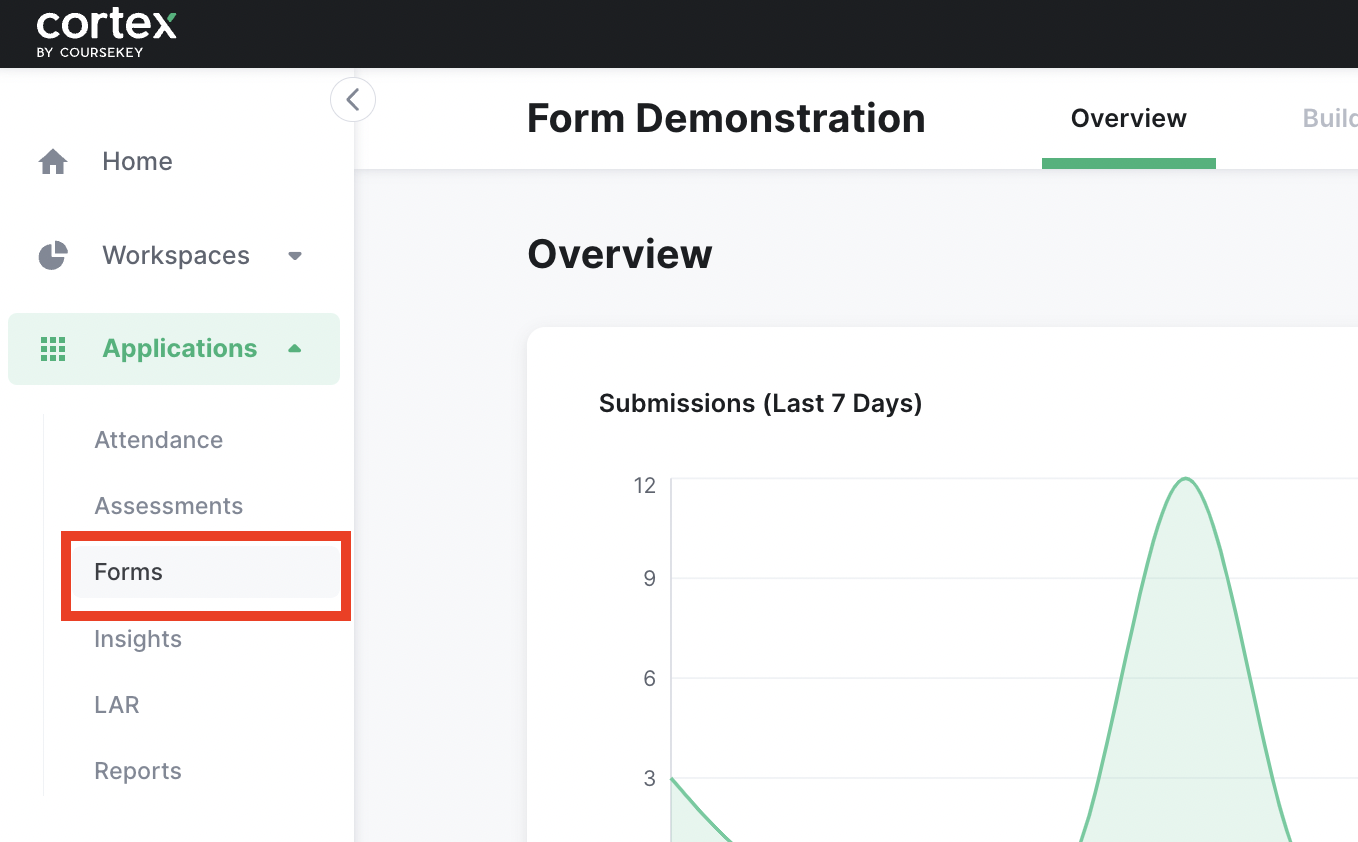This screenshot has height=842, width=1358.
Task: Open the Workspaces menu item
Action: point(176,255)
